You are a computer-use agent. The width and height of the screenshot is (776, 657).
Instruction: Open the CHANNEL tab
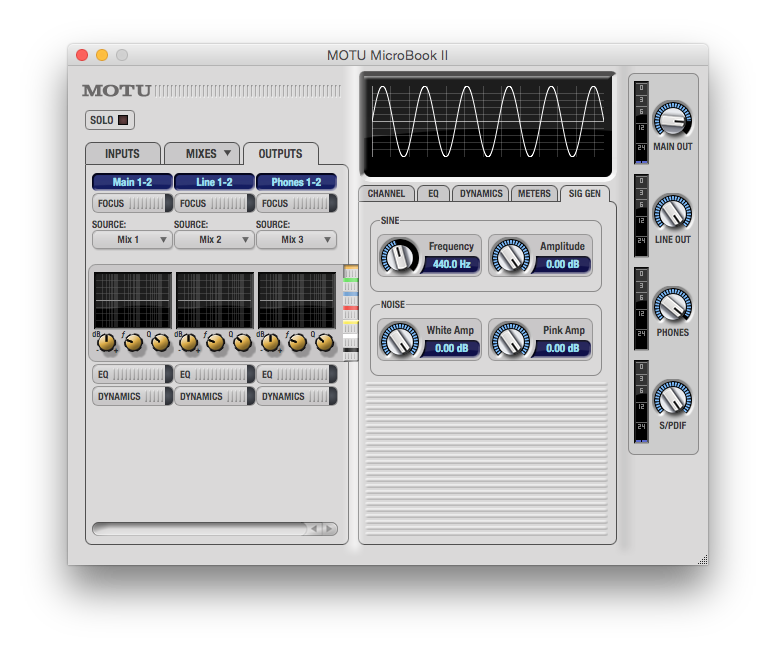[386, 193]
